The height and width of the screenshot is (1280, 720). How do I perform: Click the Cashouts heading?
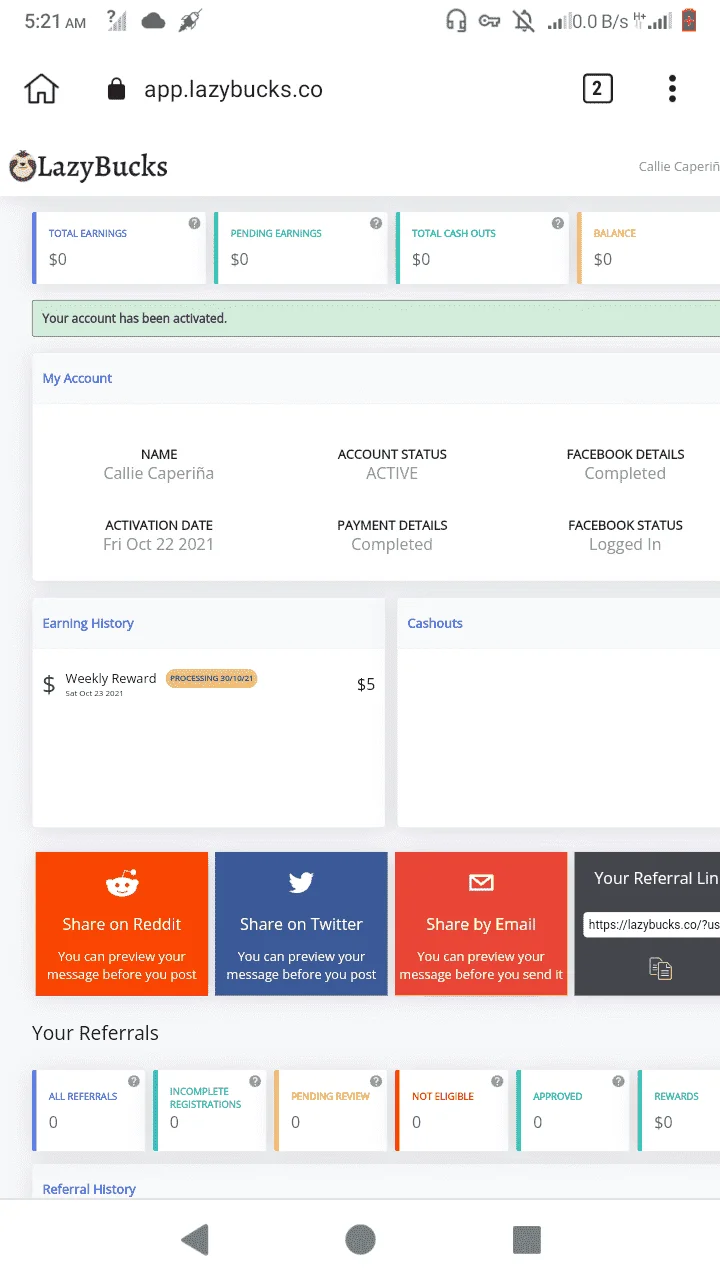click(x=435, y=623)
